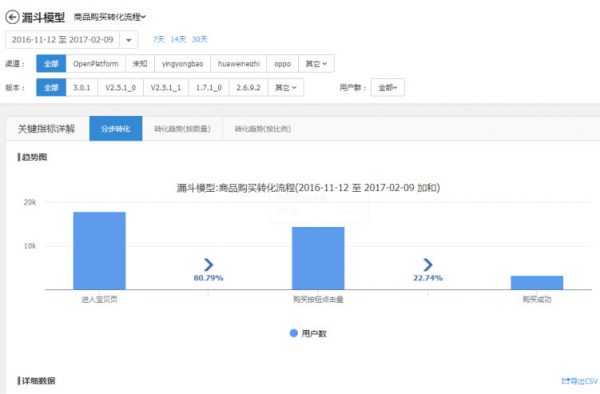600x394 pixels.
Task: Click the chart title 漏斗模型:商品购买转化流程
Action: (308, 188)
